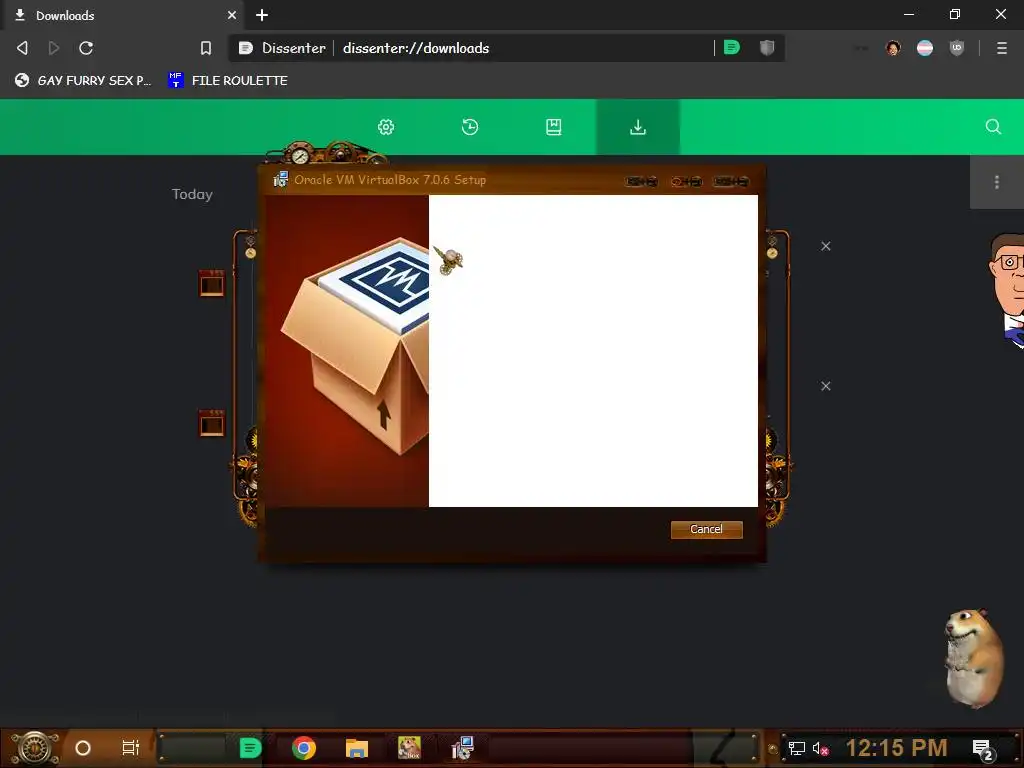Select Downloads icon in green toolbar

click(x=638, y=127)
